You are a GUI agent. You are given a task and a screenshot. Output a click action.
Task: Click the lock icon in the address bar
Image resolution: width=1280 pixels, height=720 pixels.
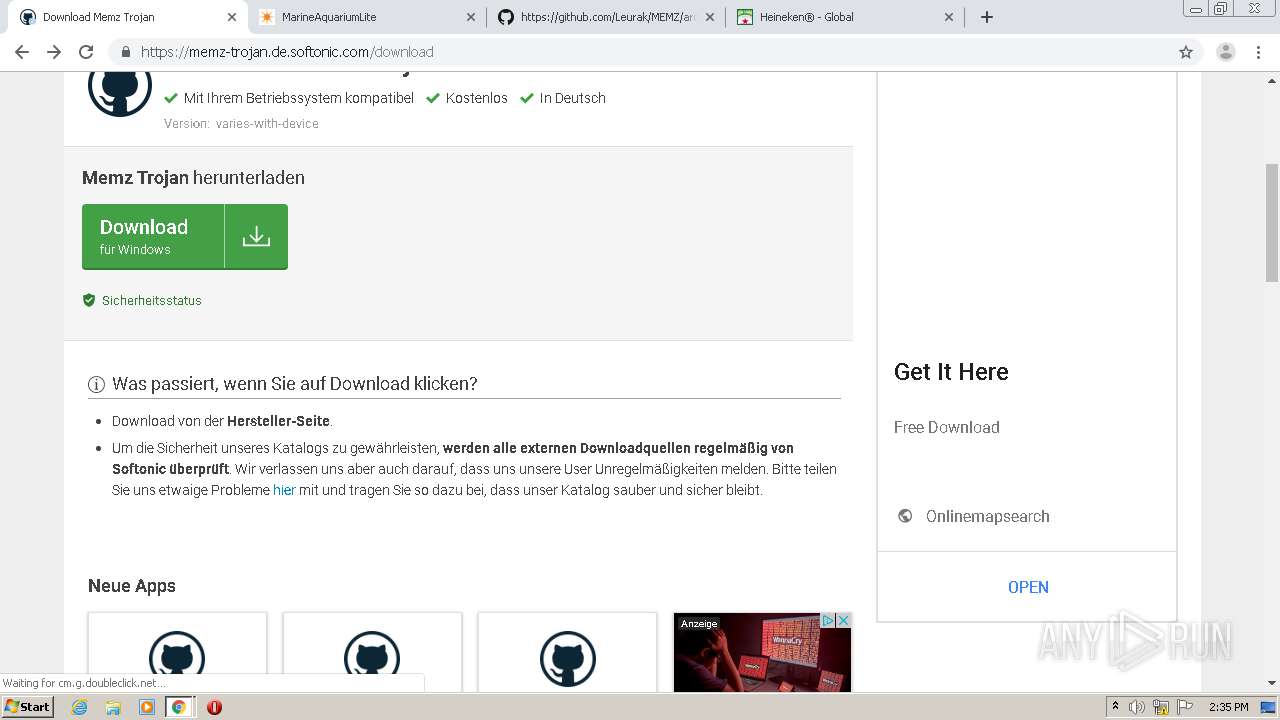[x=125, y=52]
